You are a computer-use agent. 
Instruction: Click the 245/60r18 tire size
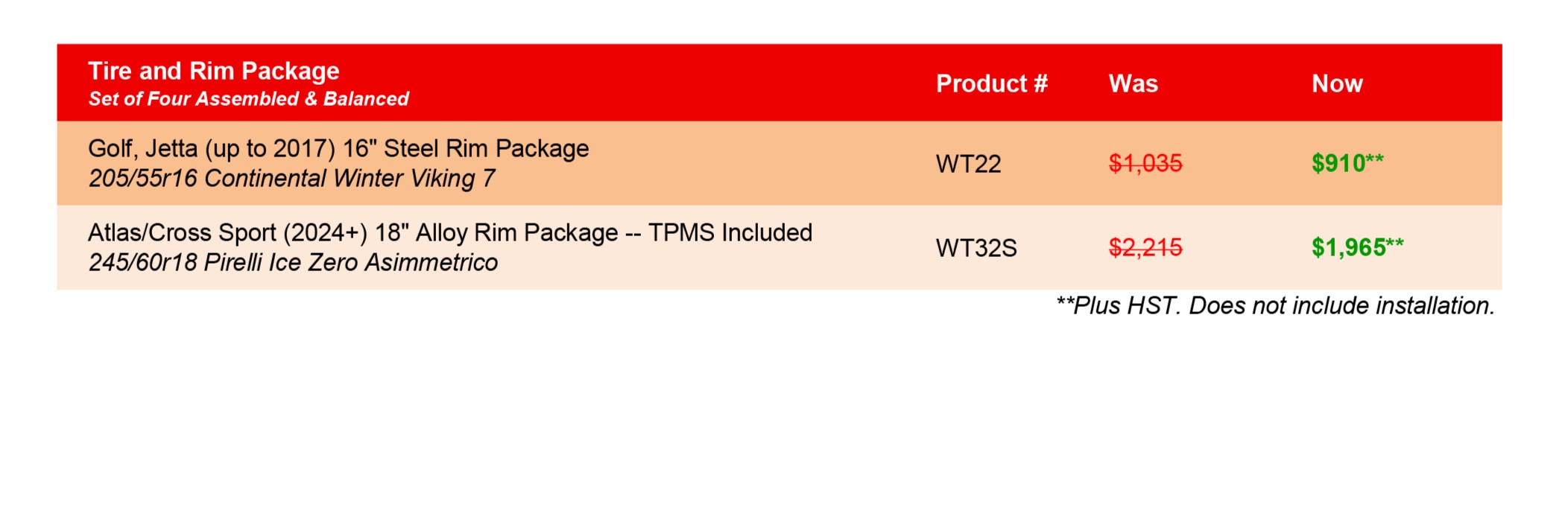(x=142, y=263)
